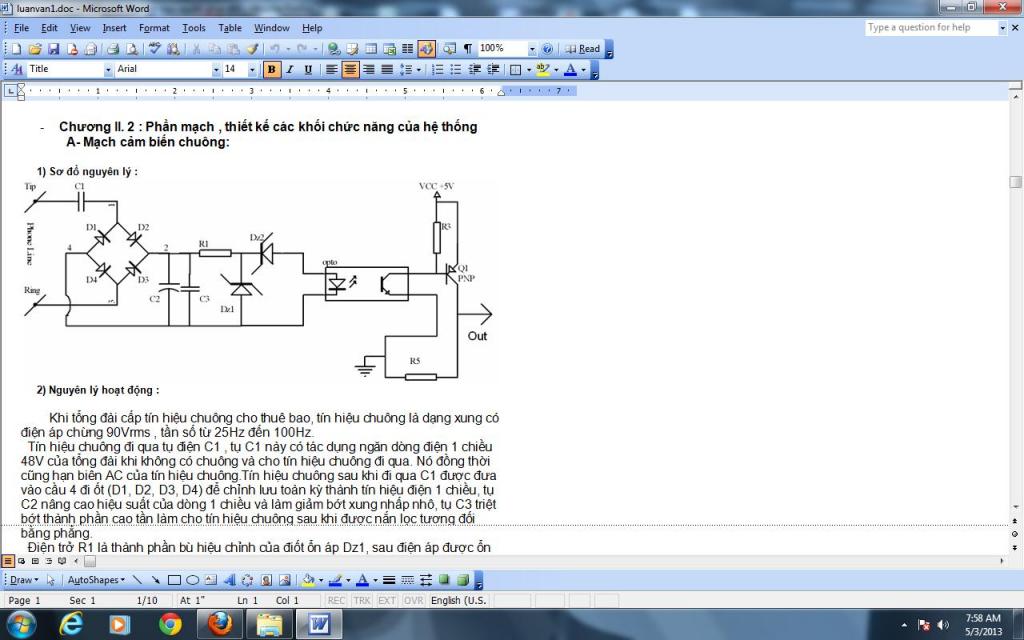Click the Decrease Indent icon
The height and width of the screenshot is (640, 1024).
(475, 69)
